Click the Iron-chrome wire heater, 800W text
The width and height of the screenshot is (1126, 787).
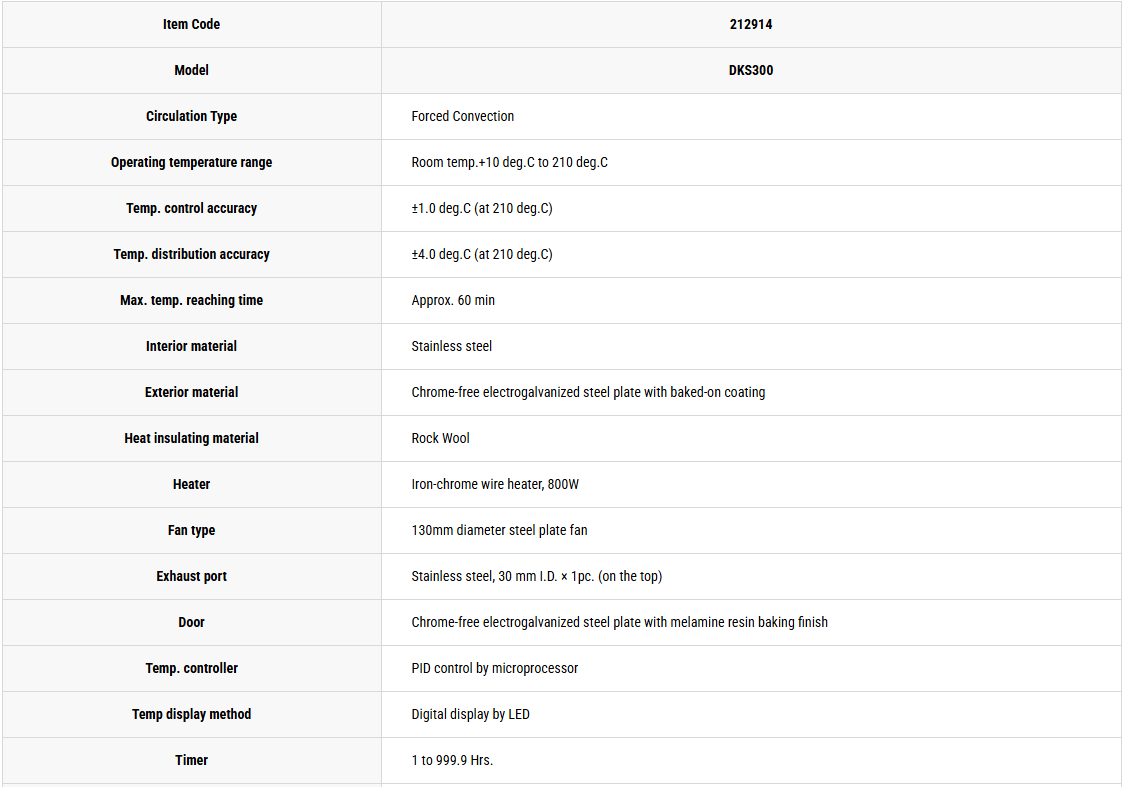tap(495, 484)
